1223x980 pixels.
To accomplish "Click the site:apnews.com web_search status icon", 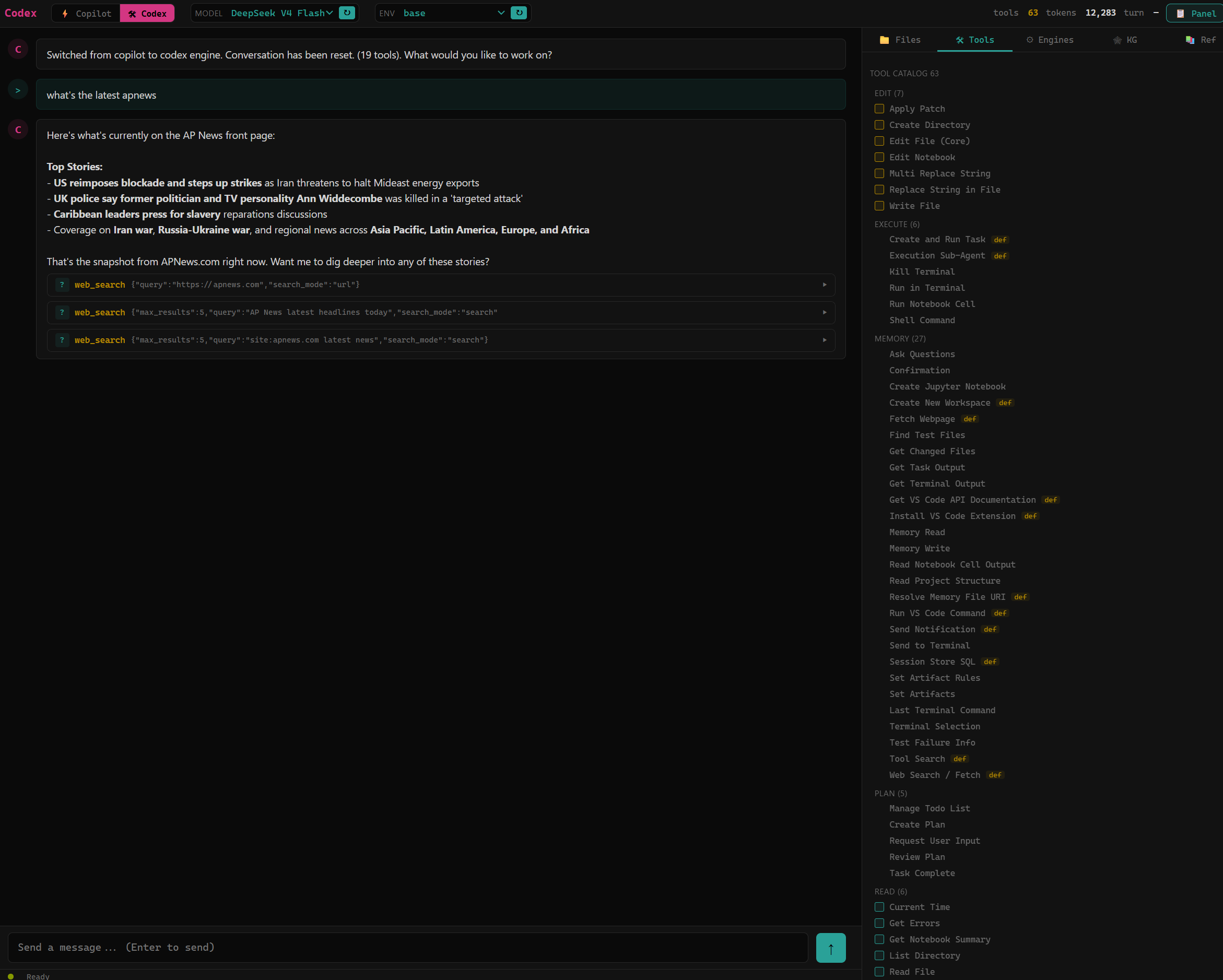I will (x=62, y=340).
